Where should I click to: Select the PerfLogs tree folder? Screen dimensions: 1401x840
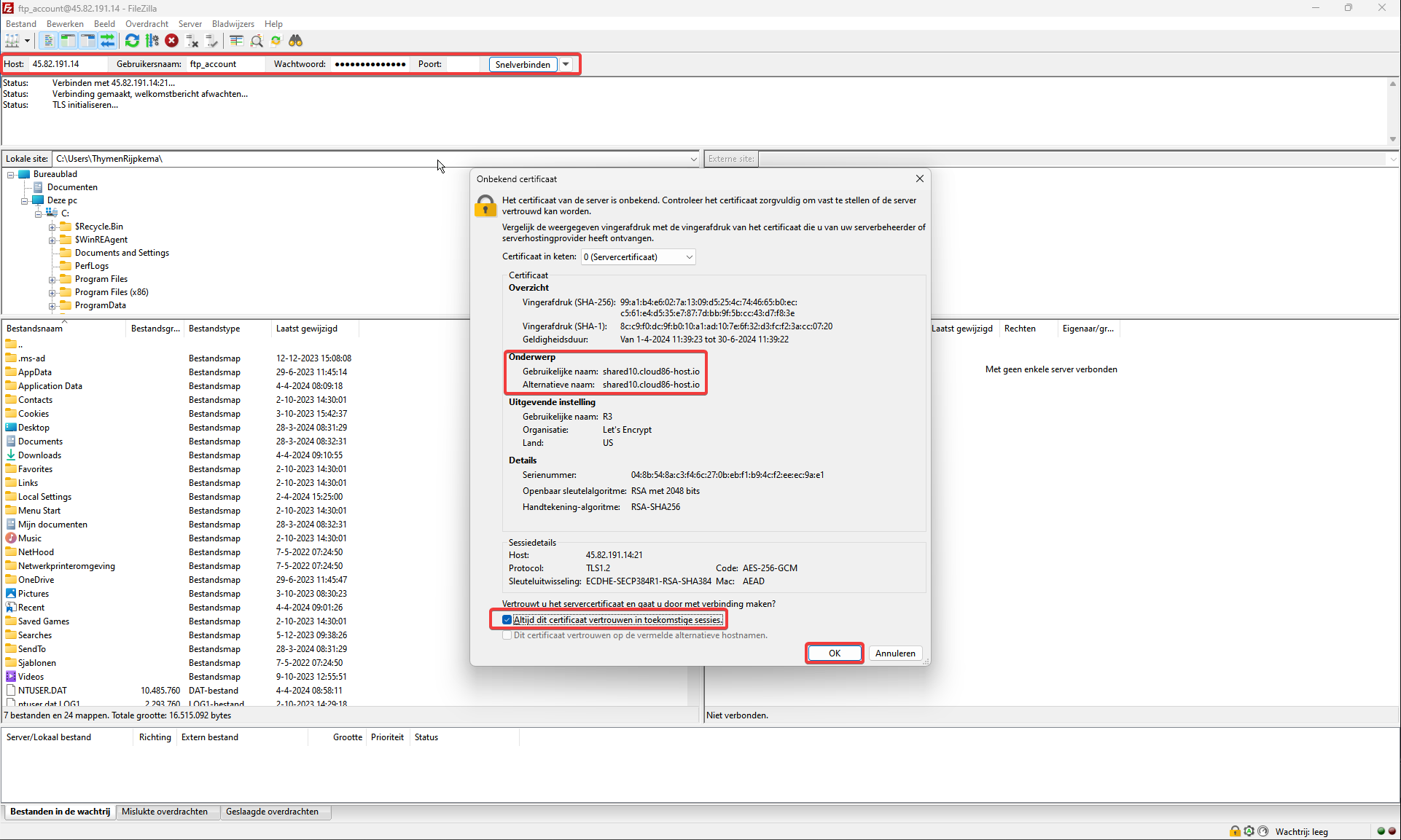click(92, 266)
